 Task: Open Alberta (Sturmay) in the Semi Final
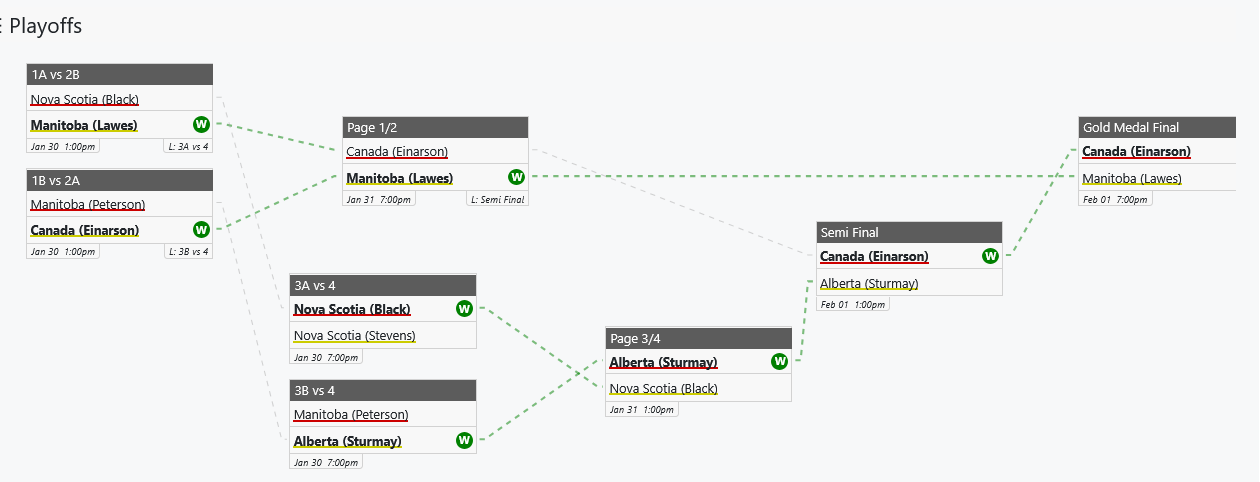(x=869, y=283)
